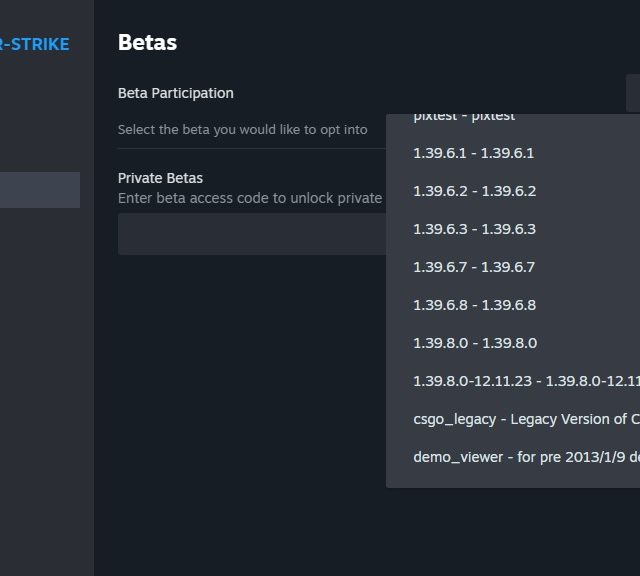This screenshot has height=576, width=640.
Task: Click 'Enter beta access code' description text
Action: coord(250,198)
